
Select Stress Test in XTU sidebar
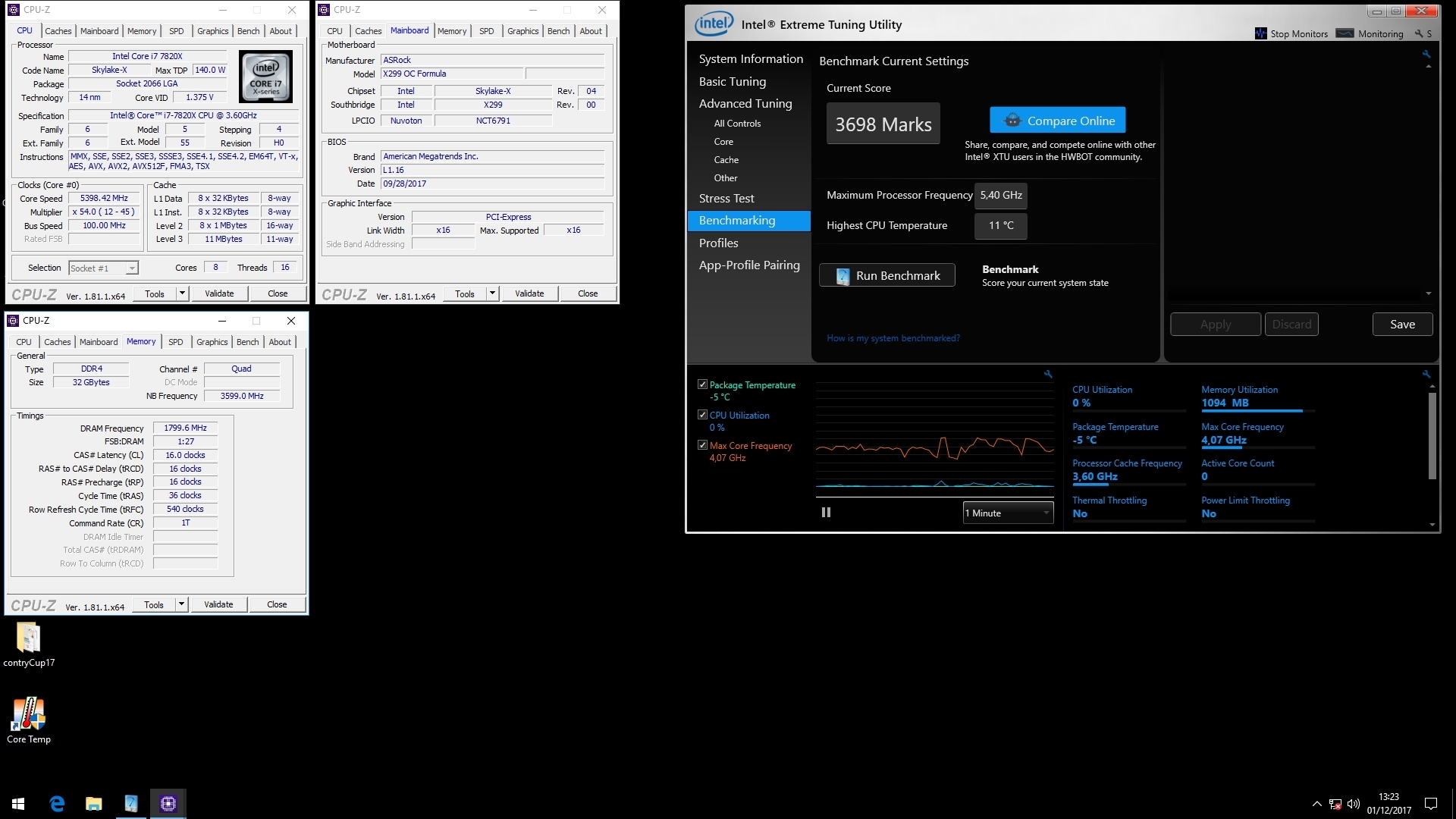point(726,198)
